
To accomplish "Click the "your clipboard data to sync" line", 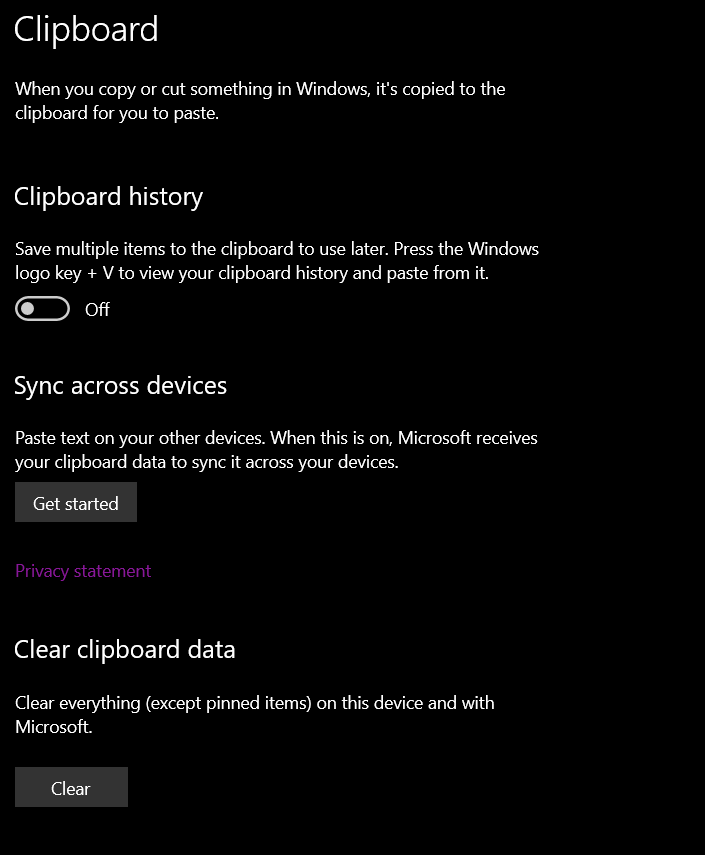I will (x=206, y=462).
